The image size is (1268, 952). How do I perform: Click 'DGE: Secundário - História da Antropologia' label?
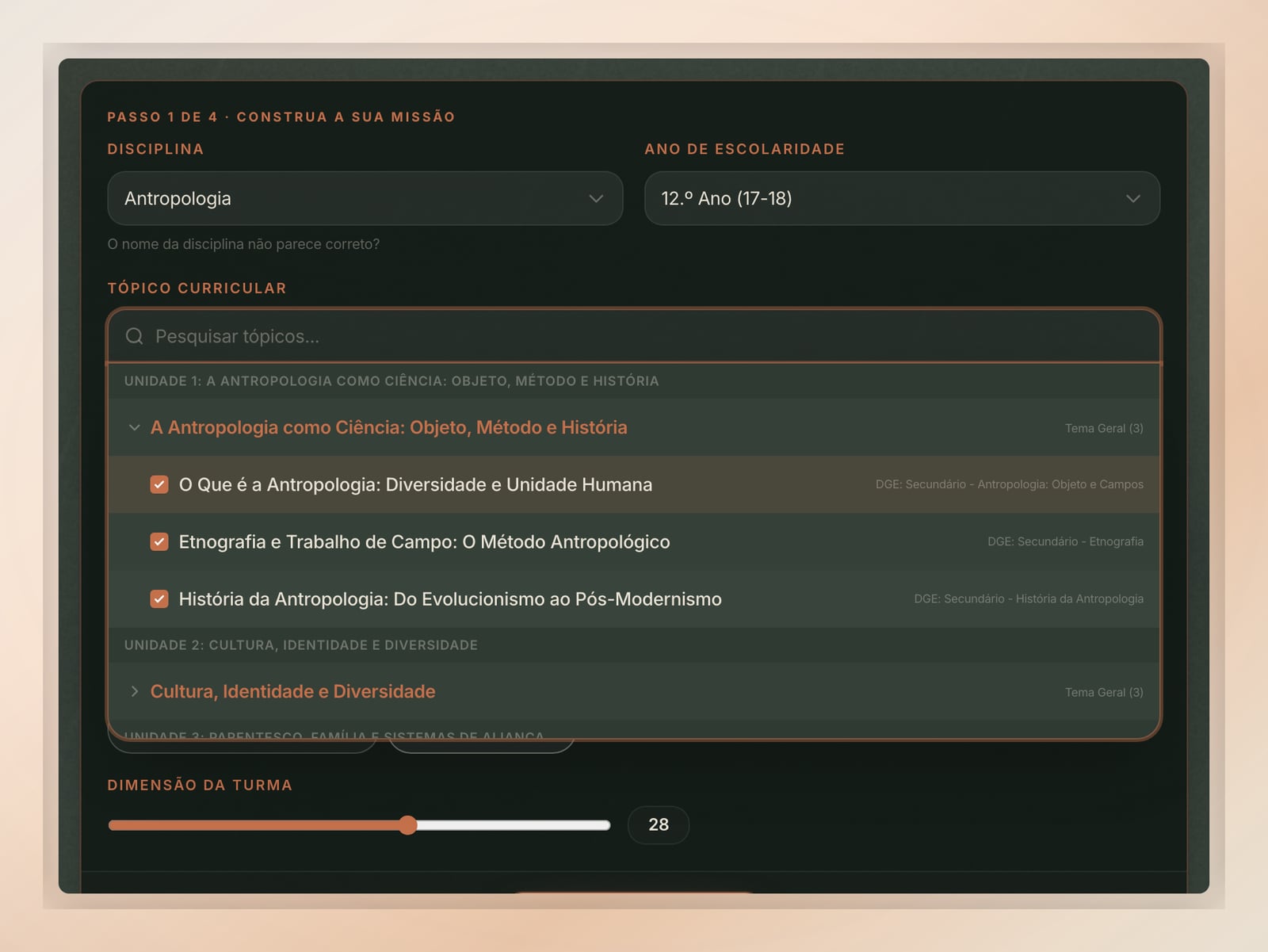[1029, 598]
